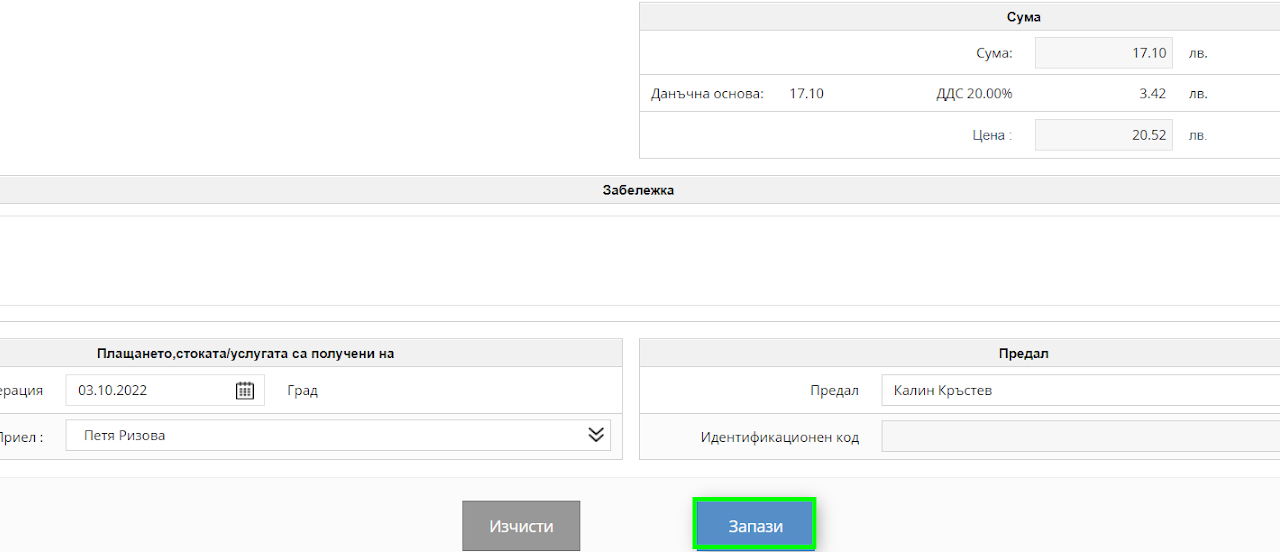Click the Плащането,стоката/услугата са получени на header

point(246,353)
